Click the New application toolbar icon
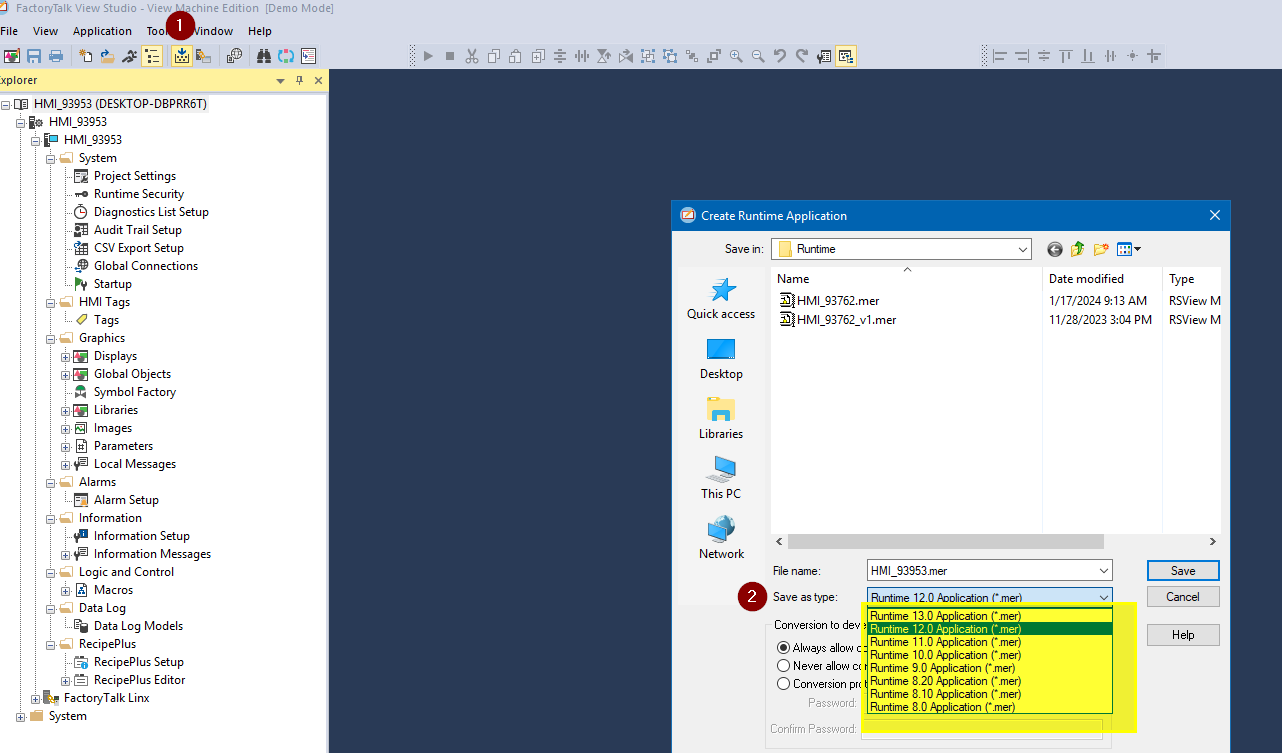Viewport: 1282px width, 753px height. [86, 56]
